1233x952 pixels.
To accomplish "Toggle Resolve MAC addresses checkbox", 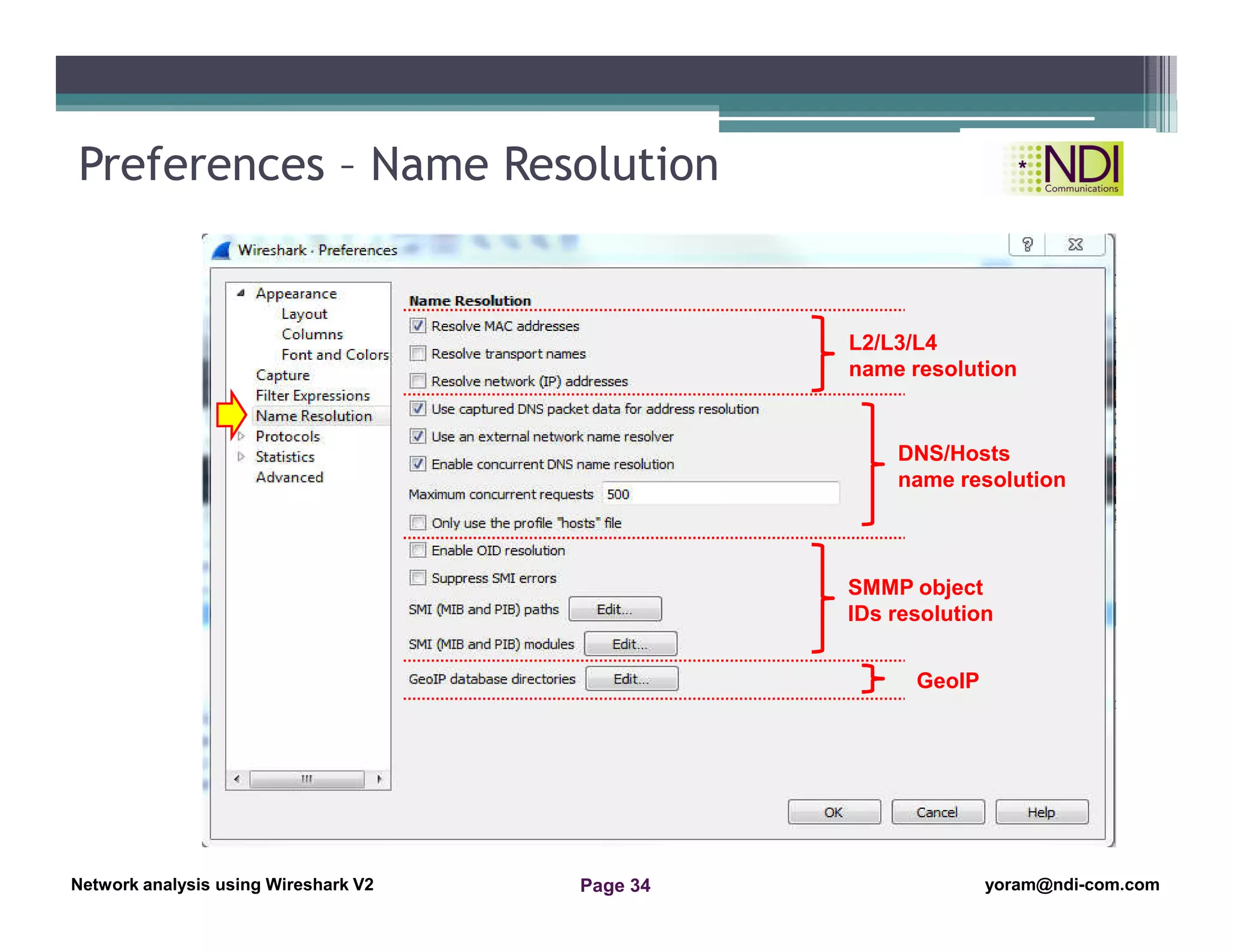I will click(418, 326).
